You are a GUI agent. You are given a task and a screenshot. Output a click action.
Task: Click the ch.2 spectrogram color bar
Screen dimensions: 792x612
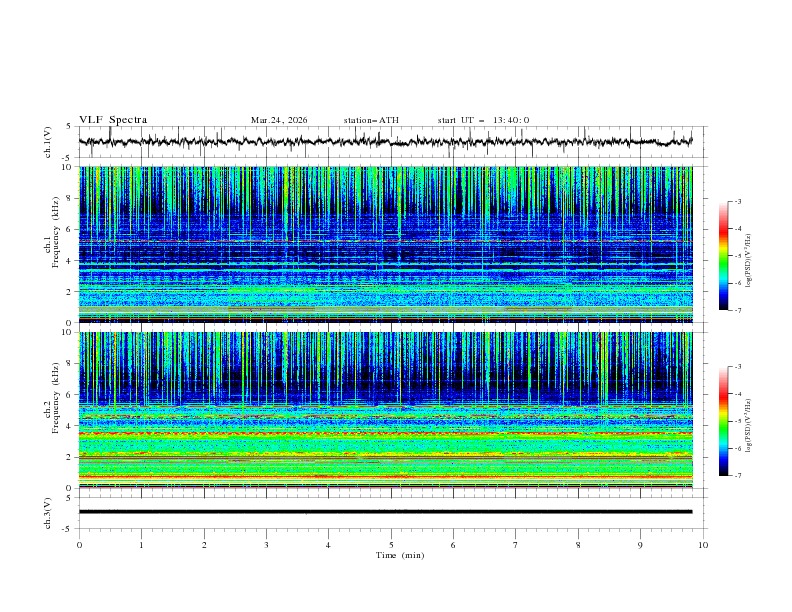[x=724, y=421]
